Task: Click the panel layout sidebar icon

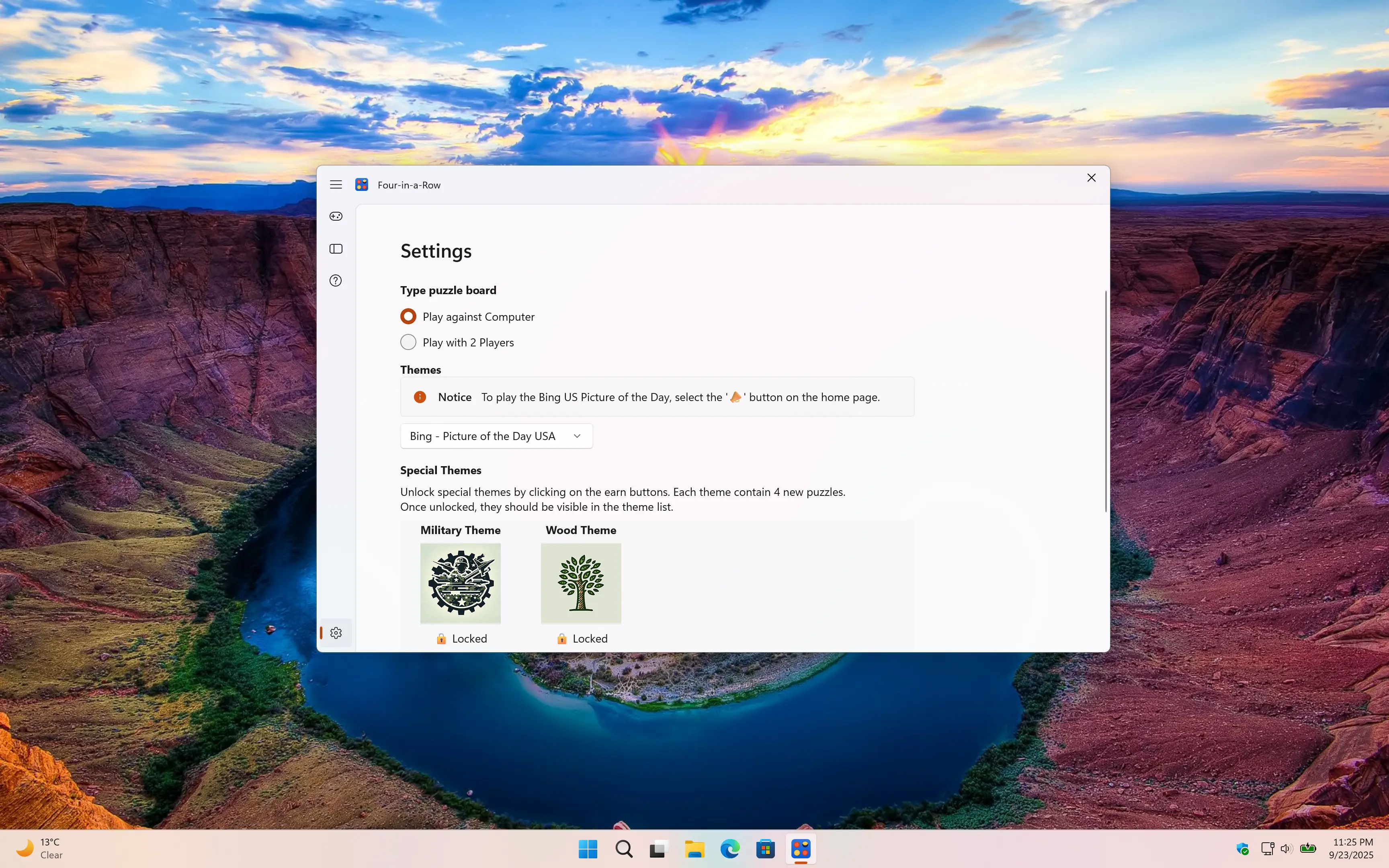Action: click(336, 249)
